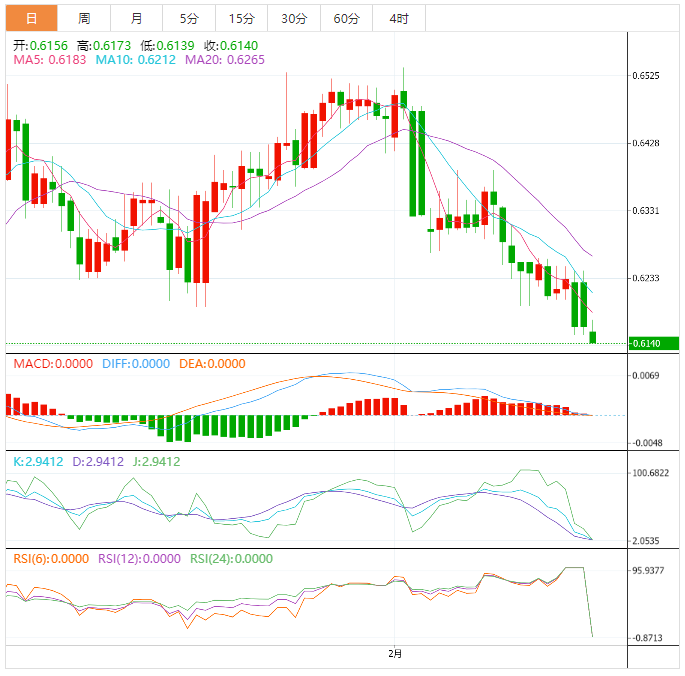Click the RSI(12):0.0000 label
The width and height of the screenshot is (685, 676).
pyautogui.click(x=139, y=558)
